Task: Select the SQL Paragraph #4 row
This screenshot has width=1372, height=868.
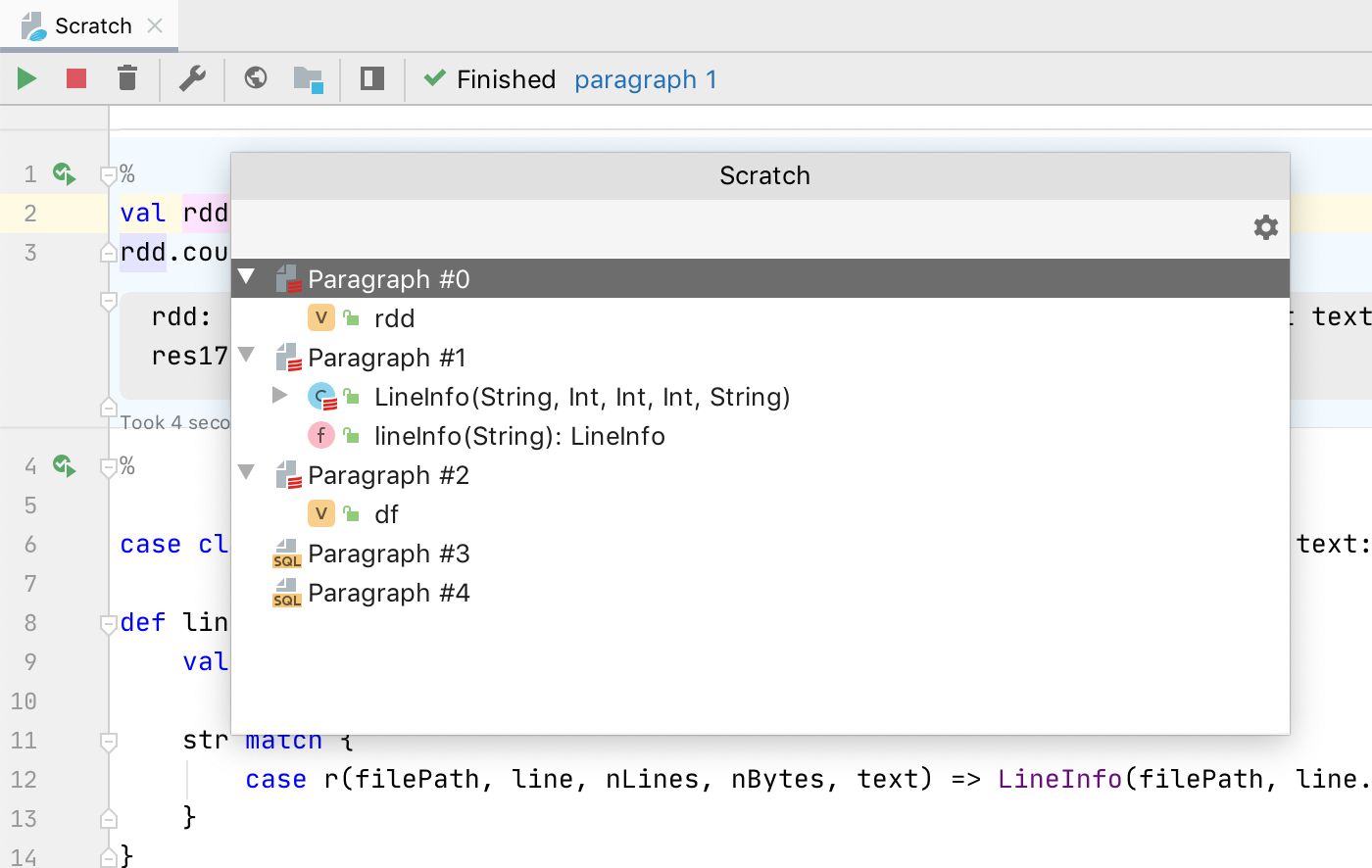Action: [x=760, y=593]
